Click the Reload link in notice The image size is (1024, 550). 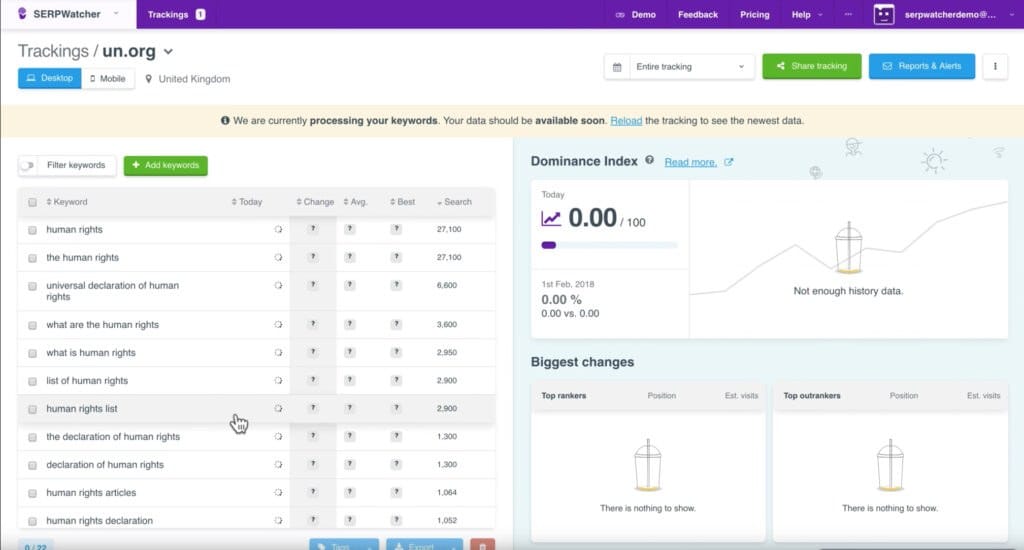tap(626, 121)
